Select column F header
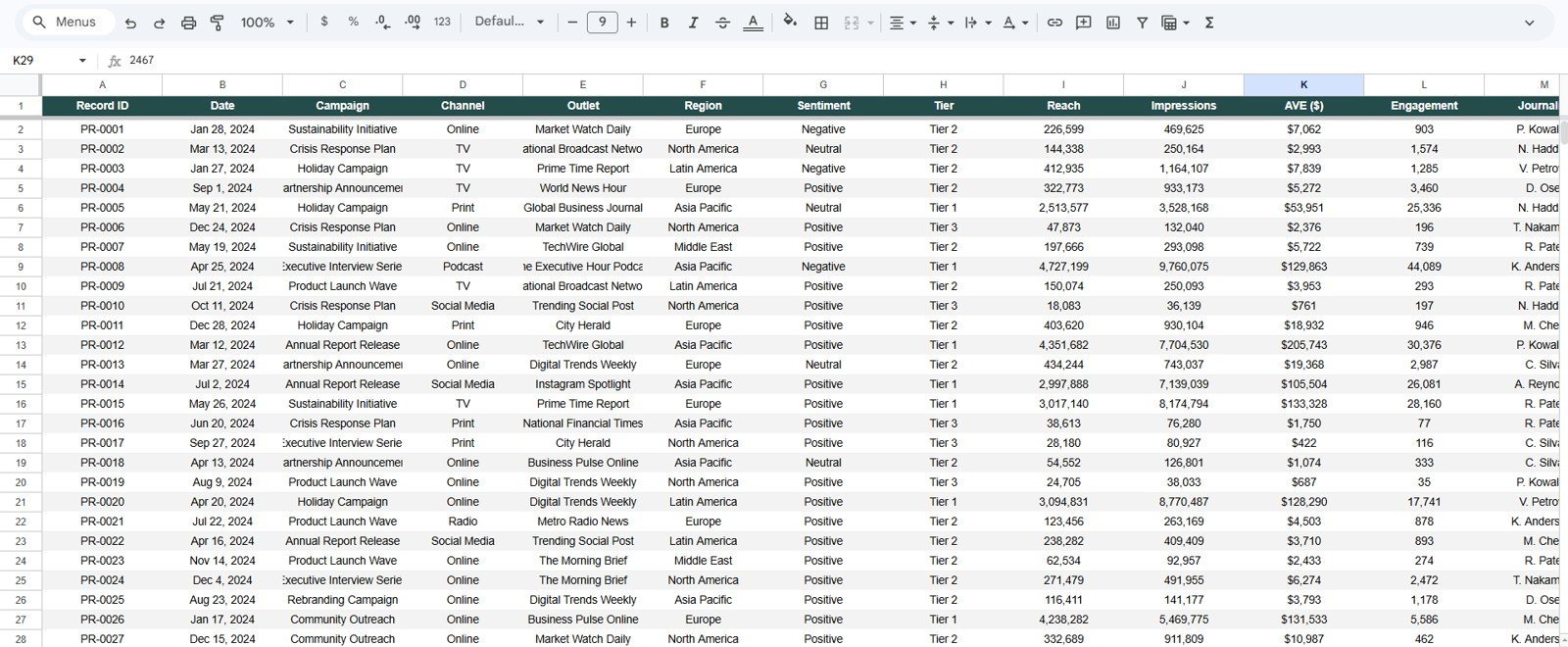The width and height of the screenshot is (1568, 647). click(703, 85)
